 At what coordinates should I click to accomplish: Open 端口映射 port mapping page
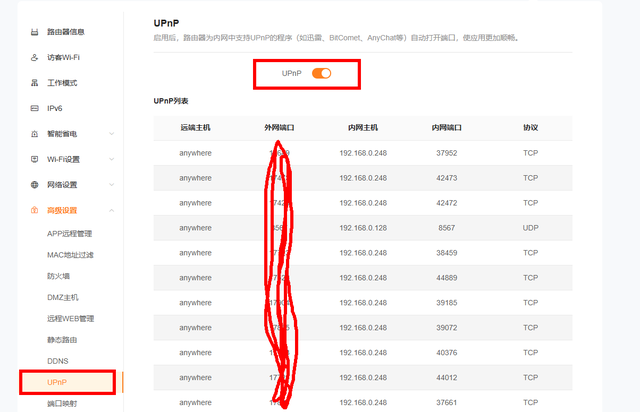(x=62, y=403)
